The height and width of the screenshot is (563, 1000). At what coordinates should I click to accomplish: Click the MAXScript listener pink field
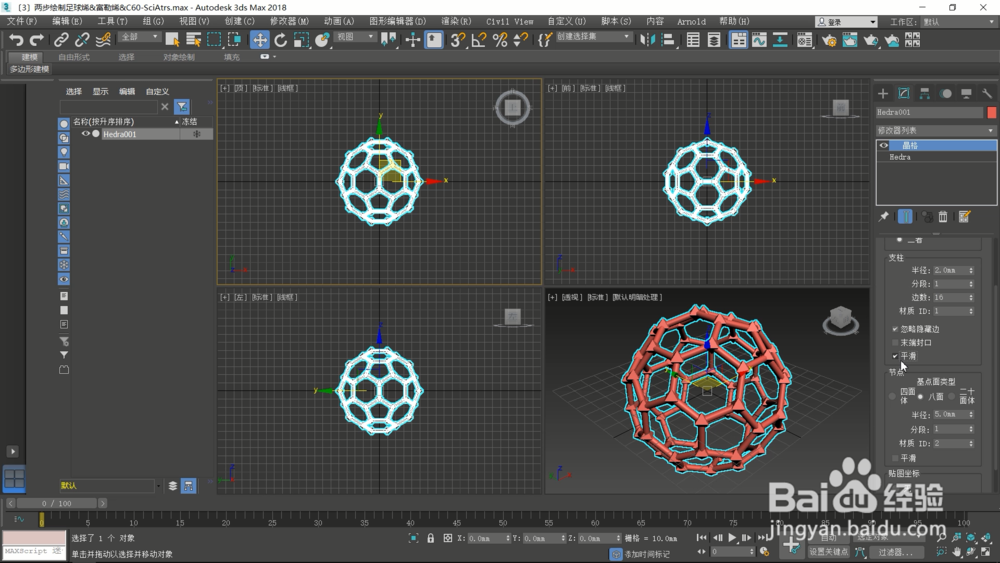34,537
